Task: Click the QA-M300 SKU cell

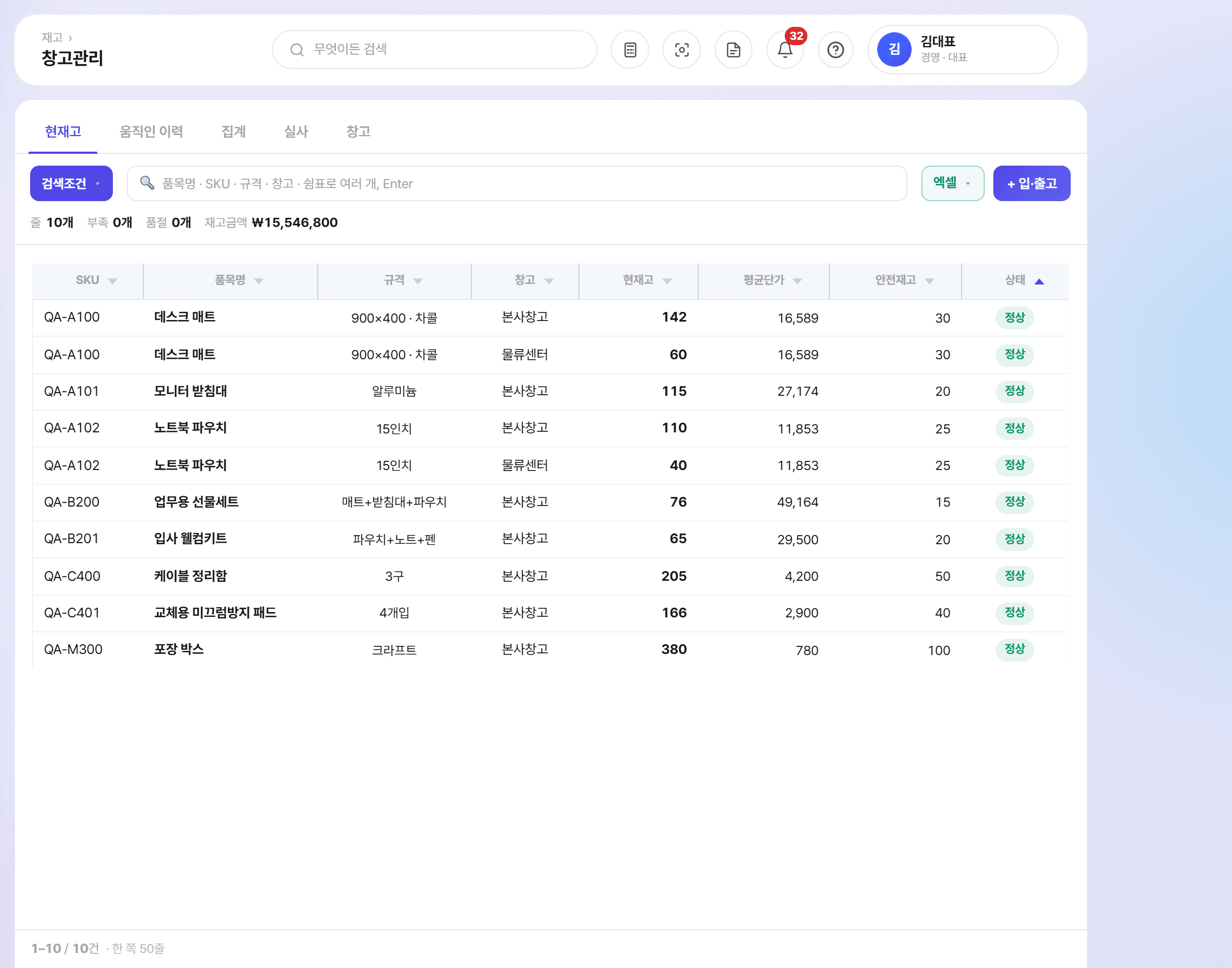Action: click(x=73, y=650)
